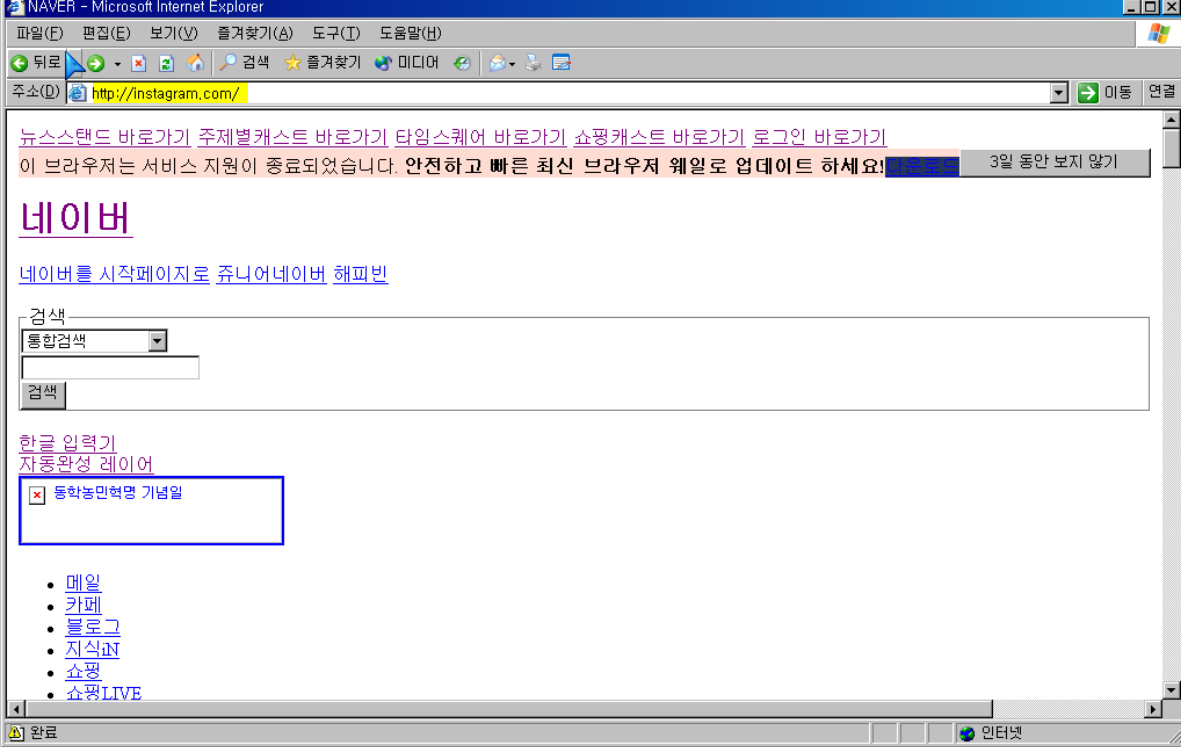
Task: Open the 편집(E) menu
Action: [106, 33]
